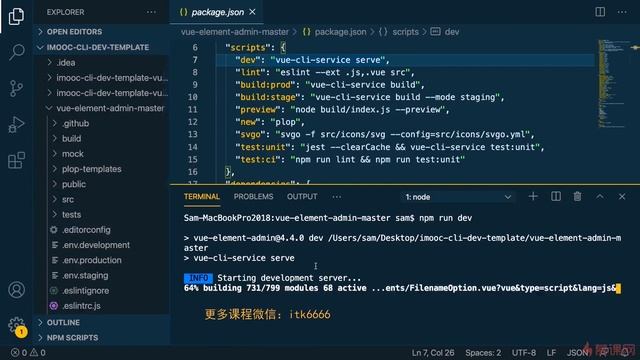The width and height of the screenshot is (640, 360).
Task: Expand the src folder
Action: [x=101, y=199]
